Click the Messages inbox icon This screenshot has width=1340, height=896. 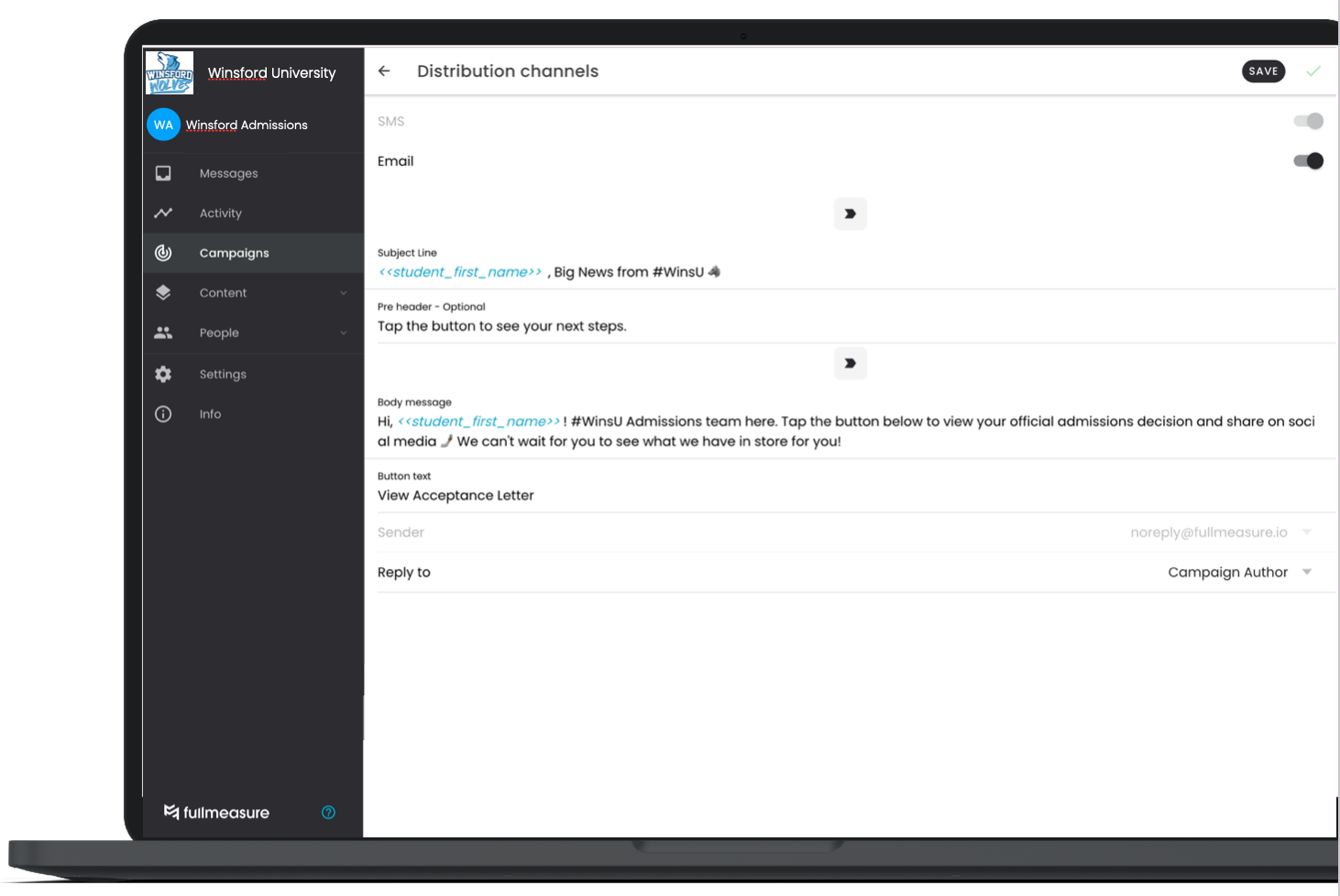click(x=163, y=173)
